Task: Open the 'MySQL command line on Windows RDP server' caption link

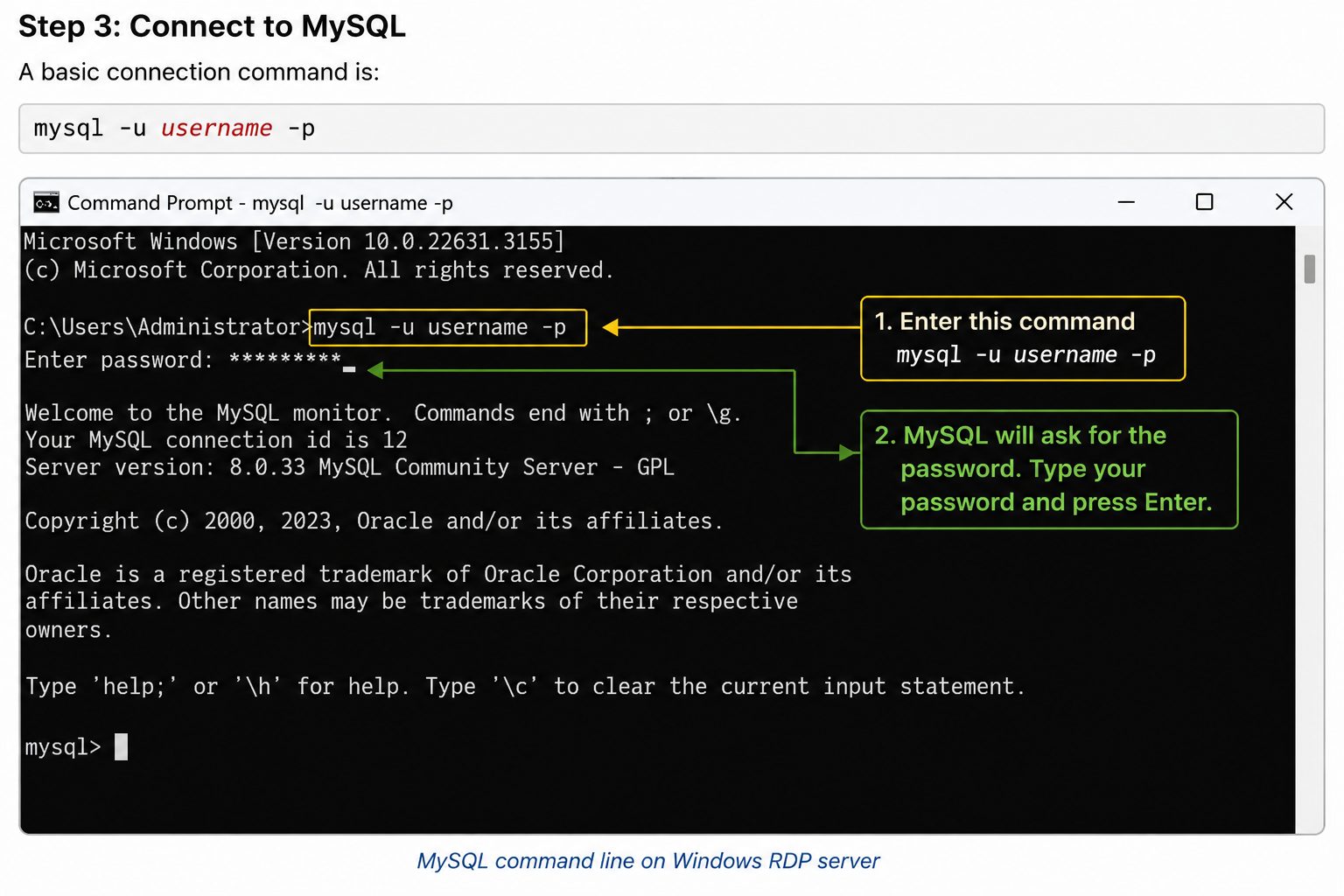Action: tap(648, 861)
